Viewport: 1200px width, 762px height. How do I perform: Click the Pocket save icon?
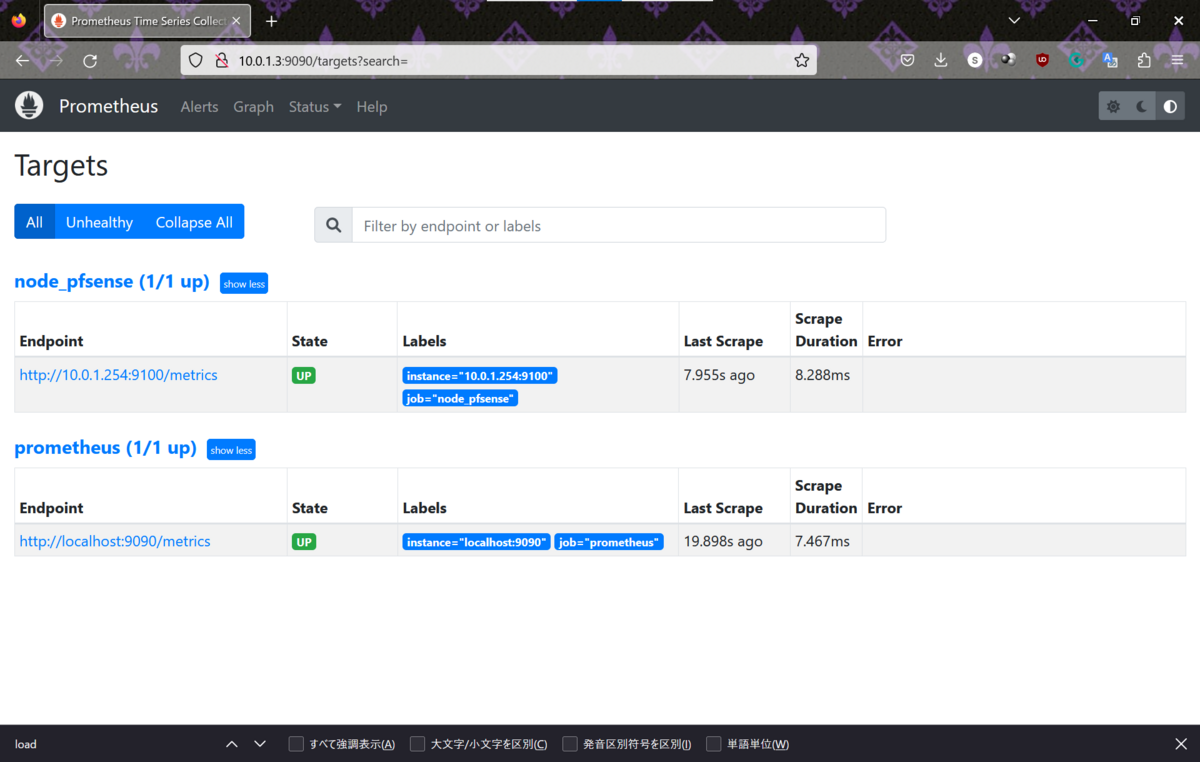(x=907, y=60)
